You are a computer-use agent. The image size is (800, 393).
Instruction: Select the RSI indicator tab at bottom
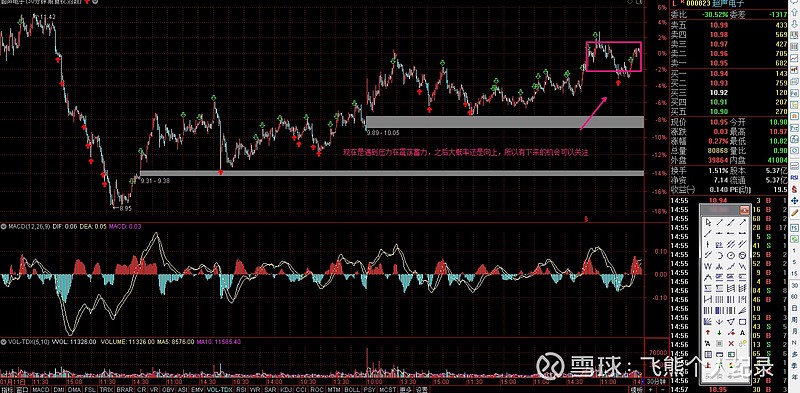(x=242, y=389)
